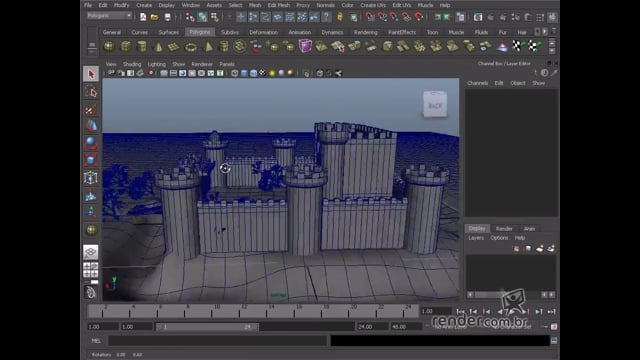The image size is (640, 360).
Task: Open the View menu in the viewport panel
Action: [111, 64]
